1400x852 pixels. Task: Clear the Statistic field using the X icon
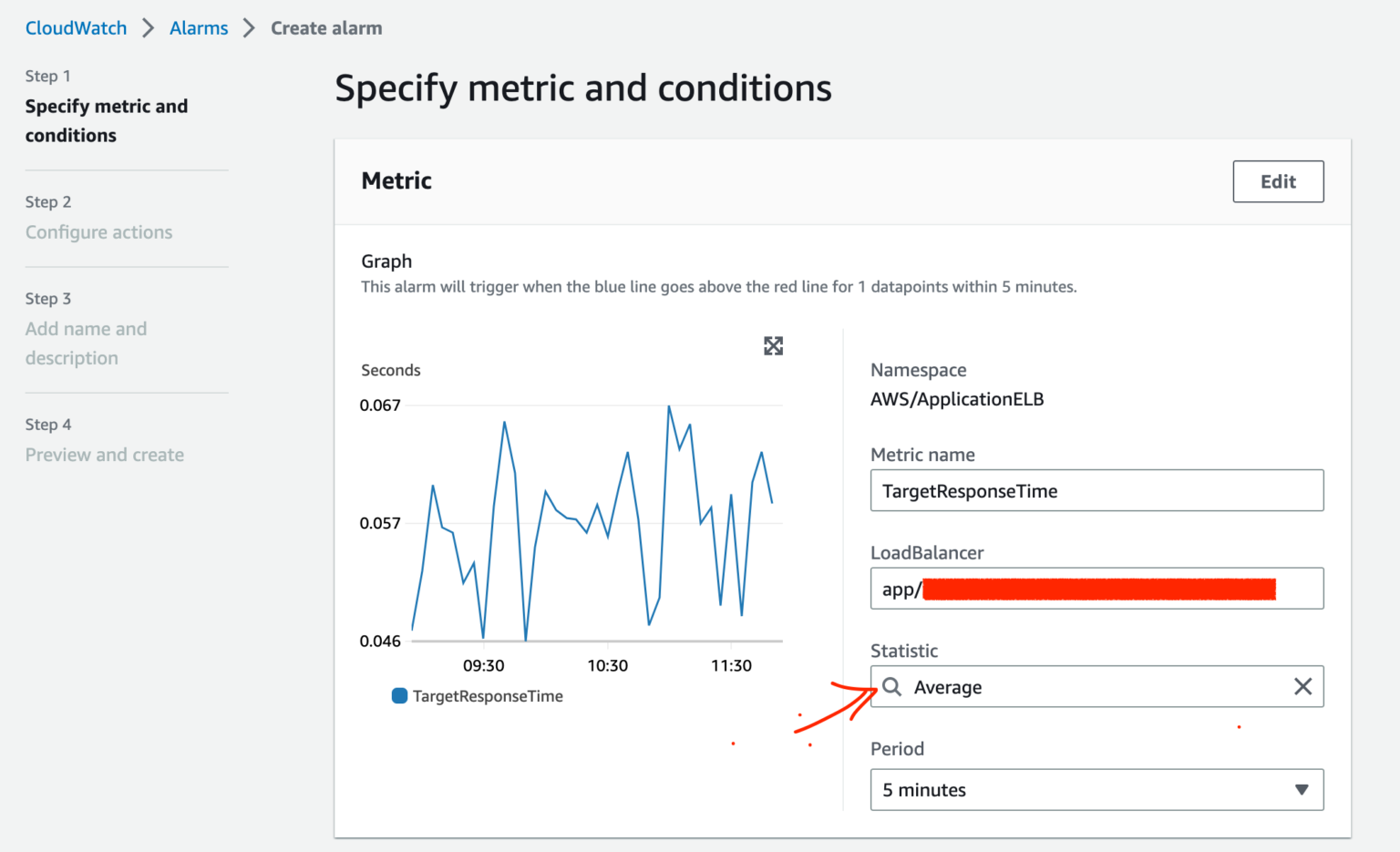(x=1302, y=686)
